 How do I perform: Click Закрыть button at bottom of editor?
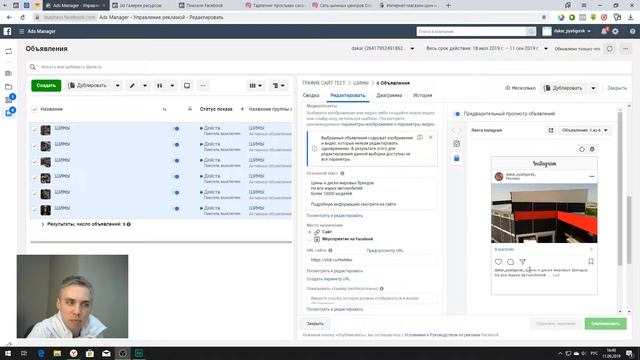click(315, 324)
